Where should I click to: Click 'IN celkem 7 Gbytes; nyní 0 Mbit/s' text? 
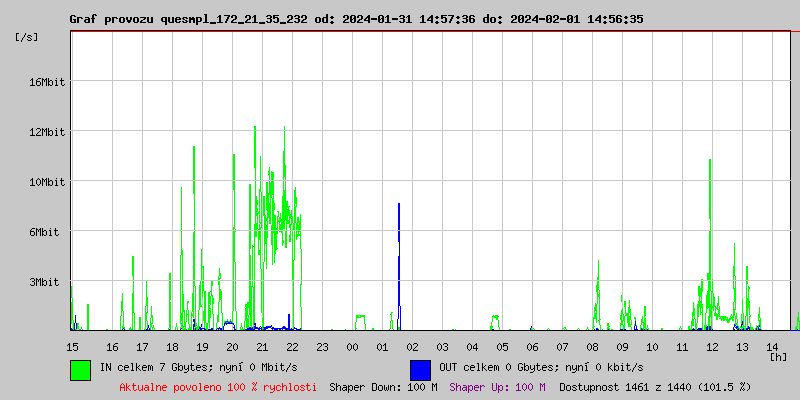pos(198,367)
